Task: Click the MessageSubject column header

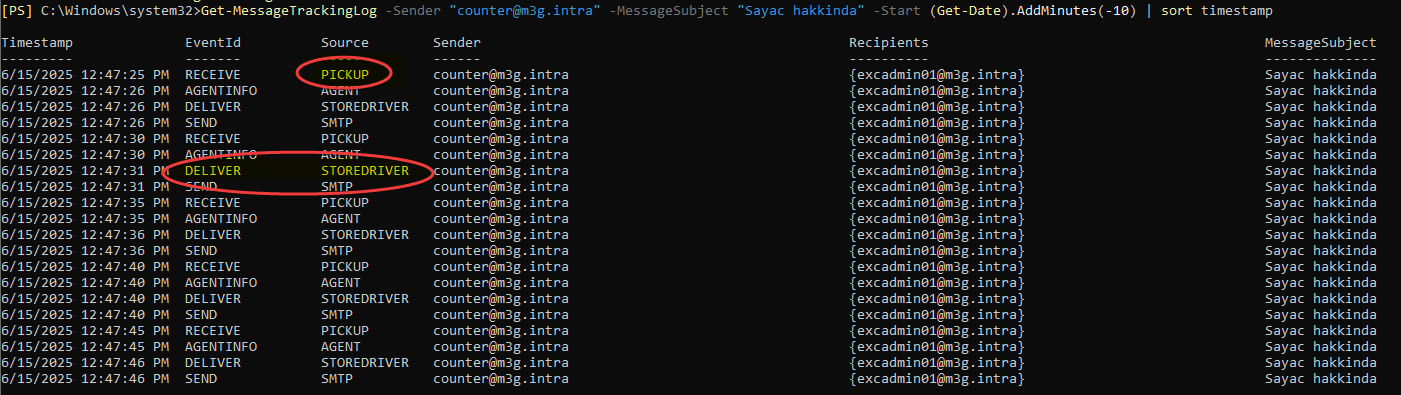Action: click(1321, 43)
